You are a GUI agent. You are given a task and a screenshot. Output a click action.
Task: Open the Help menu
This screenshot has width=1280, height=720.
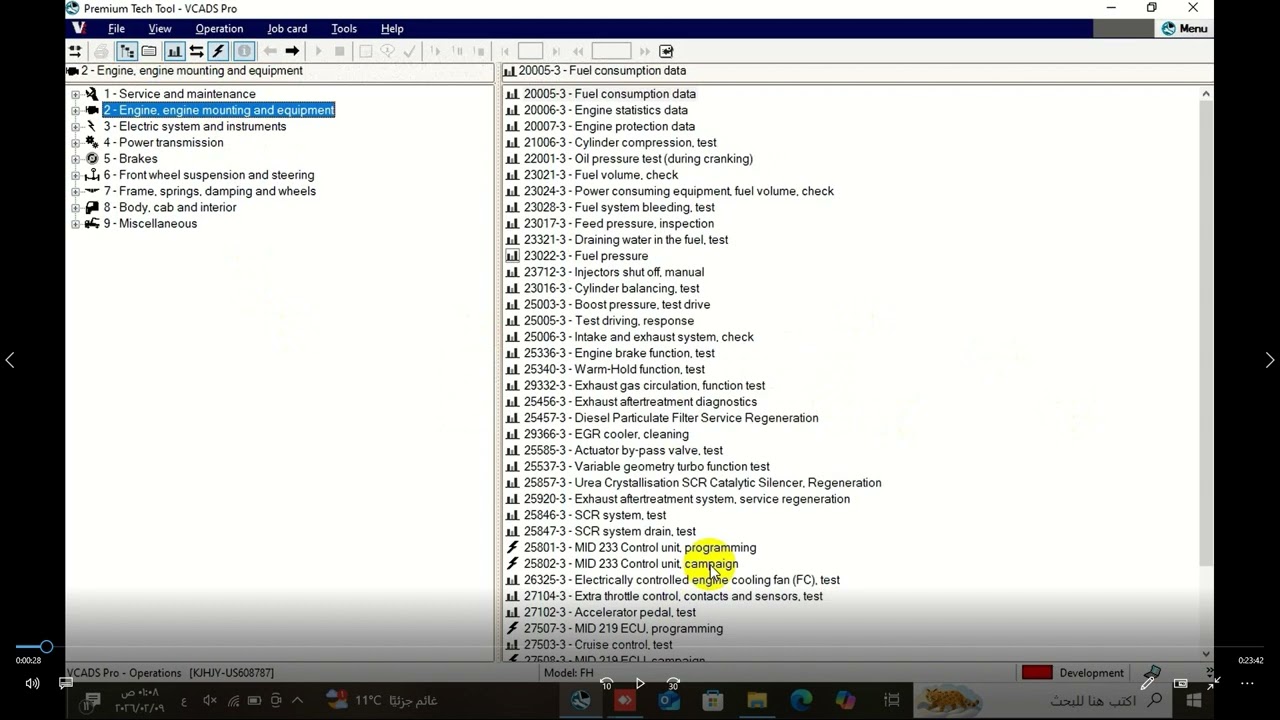coord(392,29)
